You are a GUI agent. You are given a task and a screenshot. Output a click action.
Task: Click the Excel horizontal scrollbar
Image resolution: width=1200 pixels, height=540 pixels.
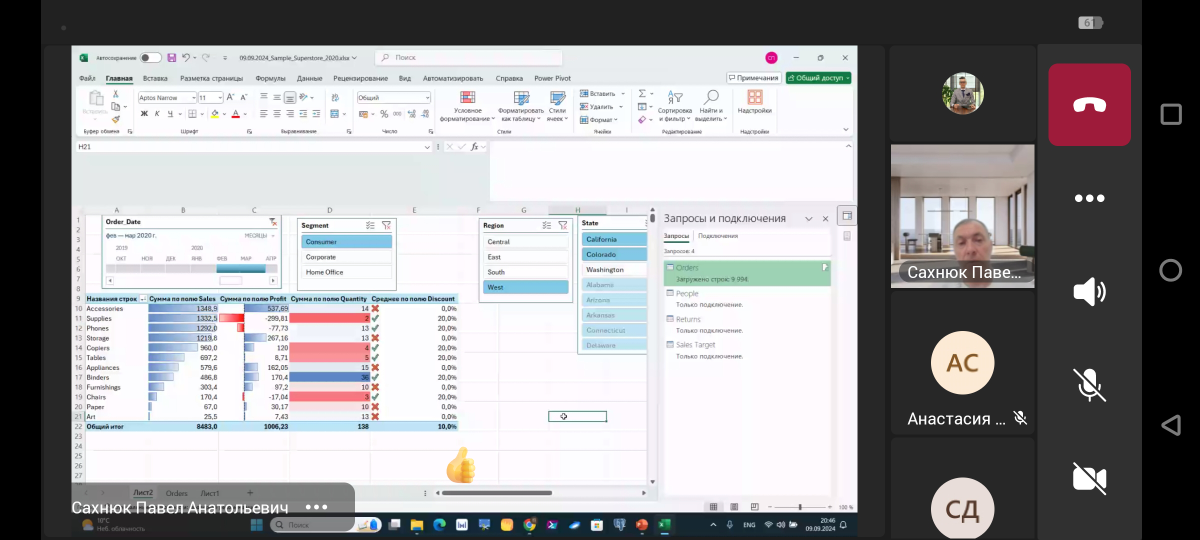coord(497,492)
